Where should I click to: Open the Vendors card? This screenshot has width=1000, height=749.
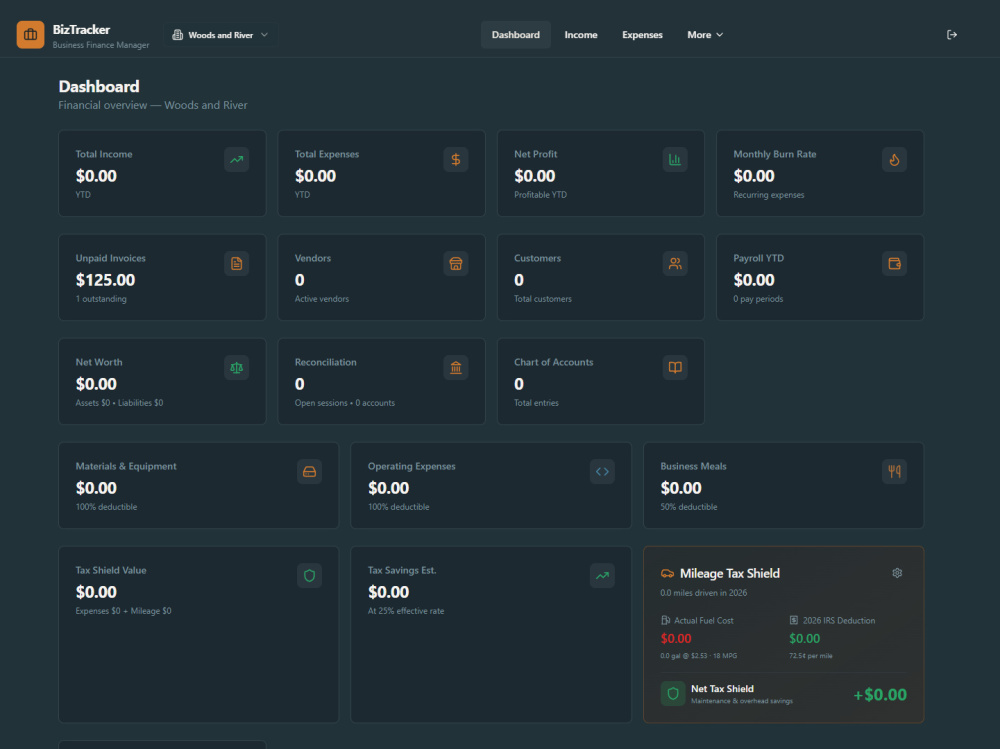coord(381,278)
